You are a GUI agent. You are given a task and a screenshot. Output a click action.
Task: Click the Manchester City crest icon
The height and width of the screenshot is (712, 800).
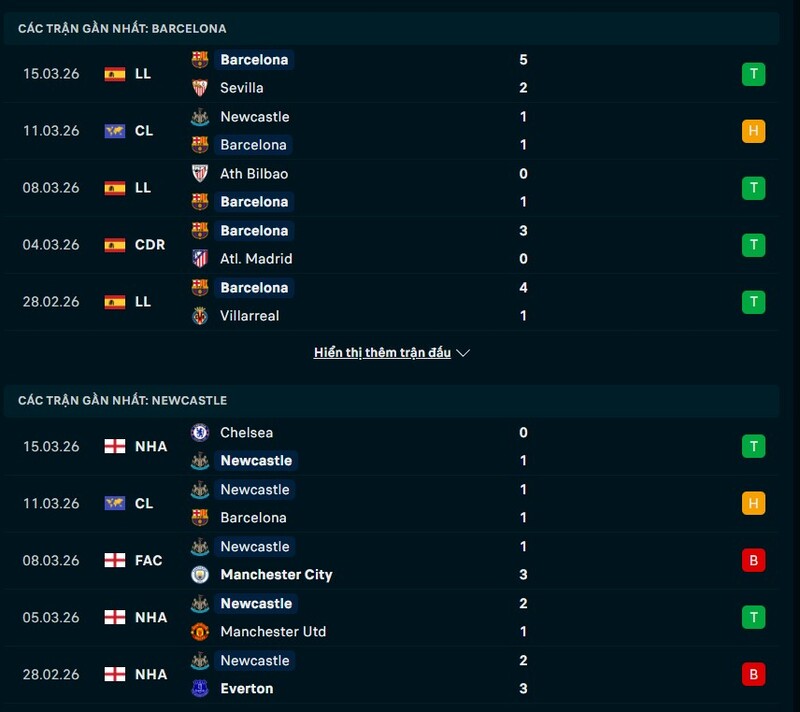[x=200, y=575]
